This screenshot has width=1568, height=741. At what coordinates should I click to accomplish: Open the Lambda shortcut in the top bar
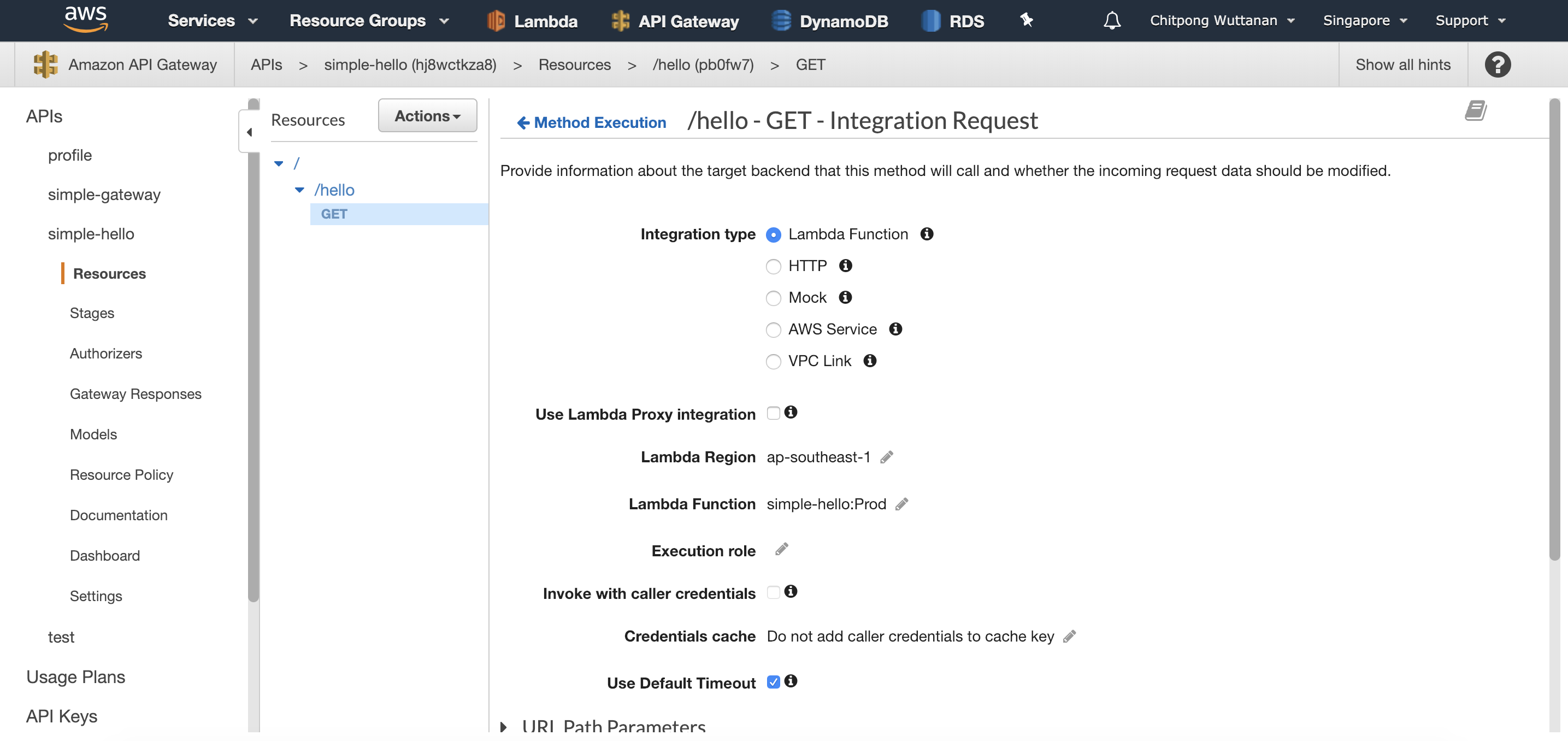tap(532, 21)
